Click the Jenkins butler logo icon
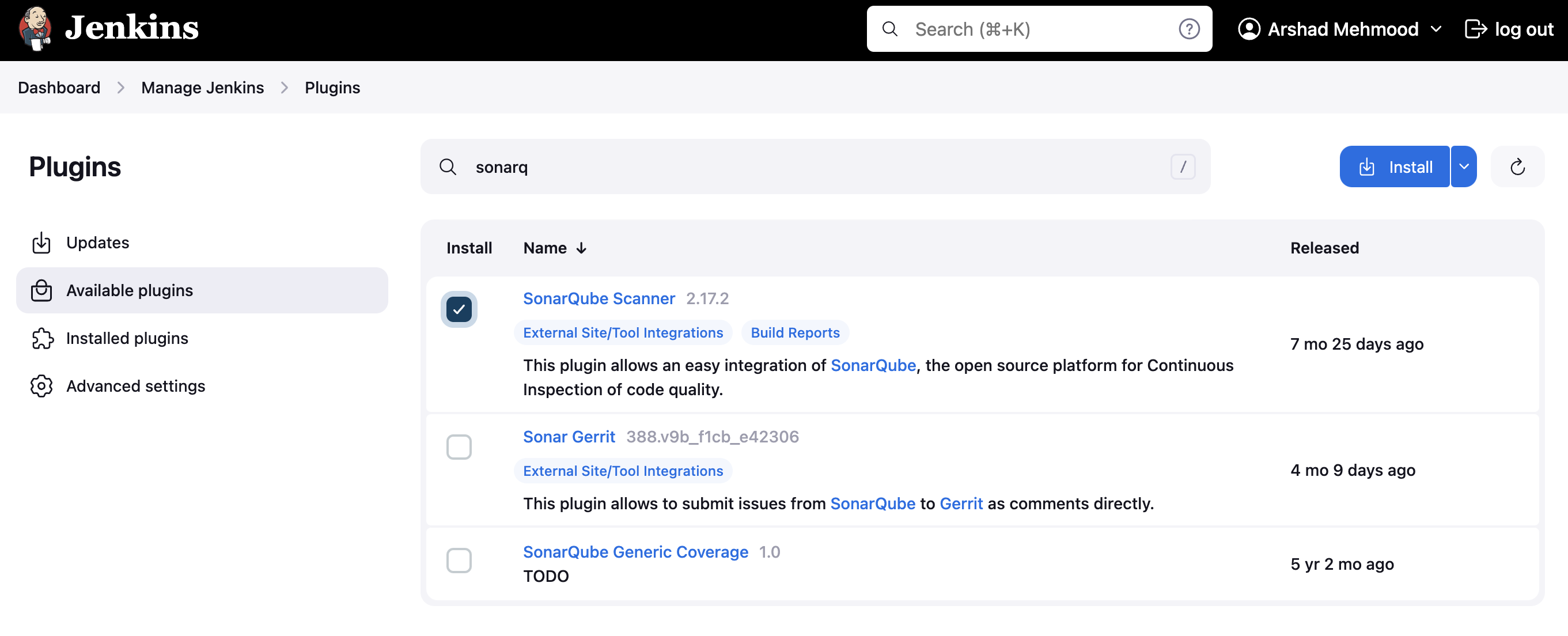 tap(35, 29)
